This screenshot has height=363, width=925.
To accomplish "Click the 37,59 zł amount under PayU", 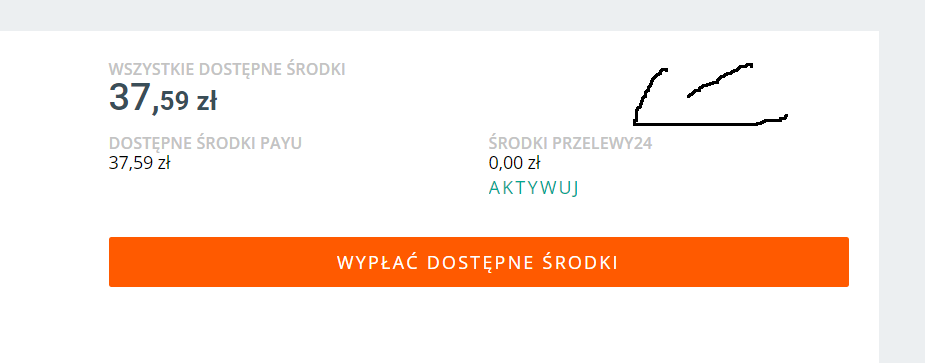I will tap(140, 162).
